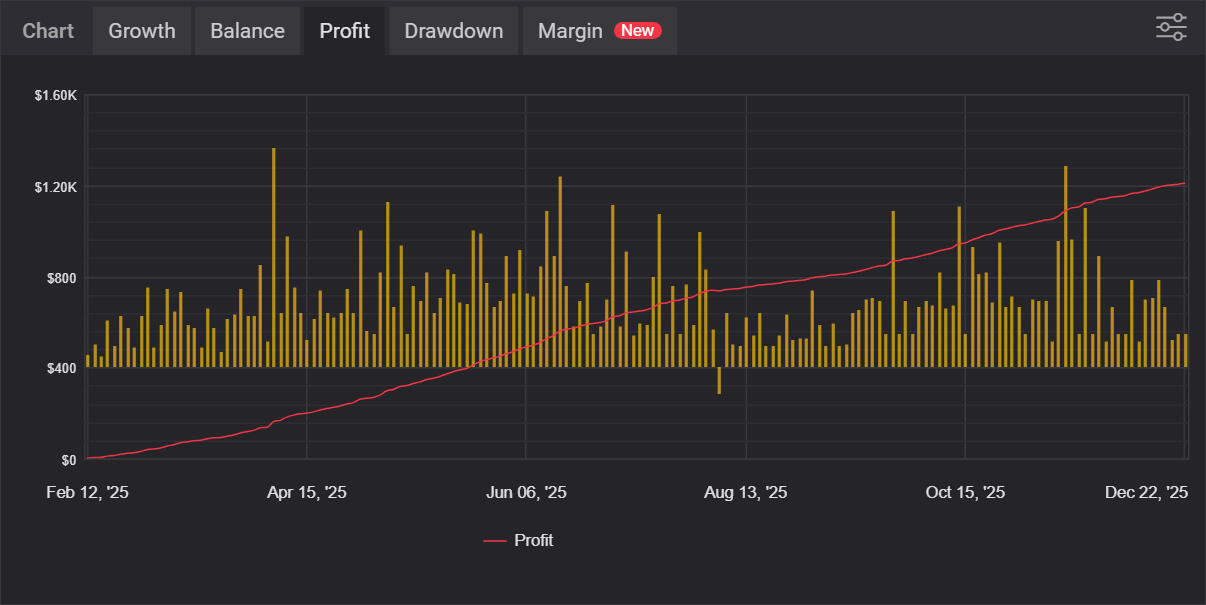Click the red line icon in legend

(x=495, y=541)
